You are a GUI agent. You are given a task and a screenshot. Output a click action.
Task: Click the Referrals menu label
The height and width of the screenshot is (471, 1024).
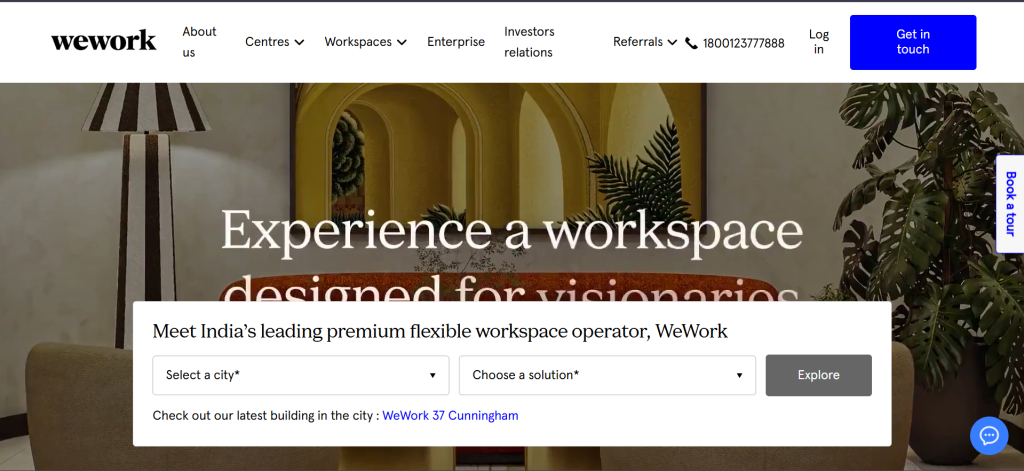click(x=638, y=42)
